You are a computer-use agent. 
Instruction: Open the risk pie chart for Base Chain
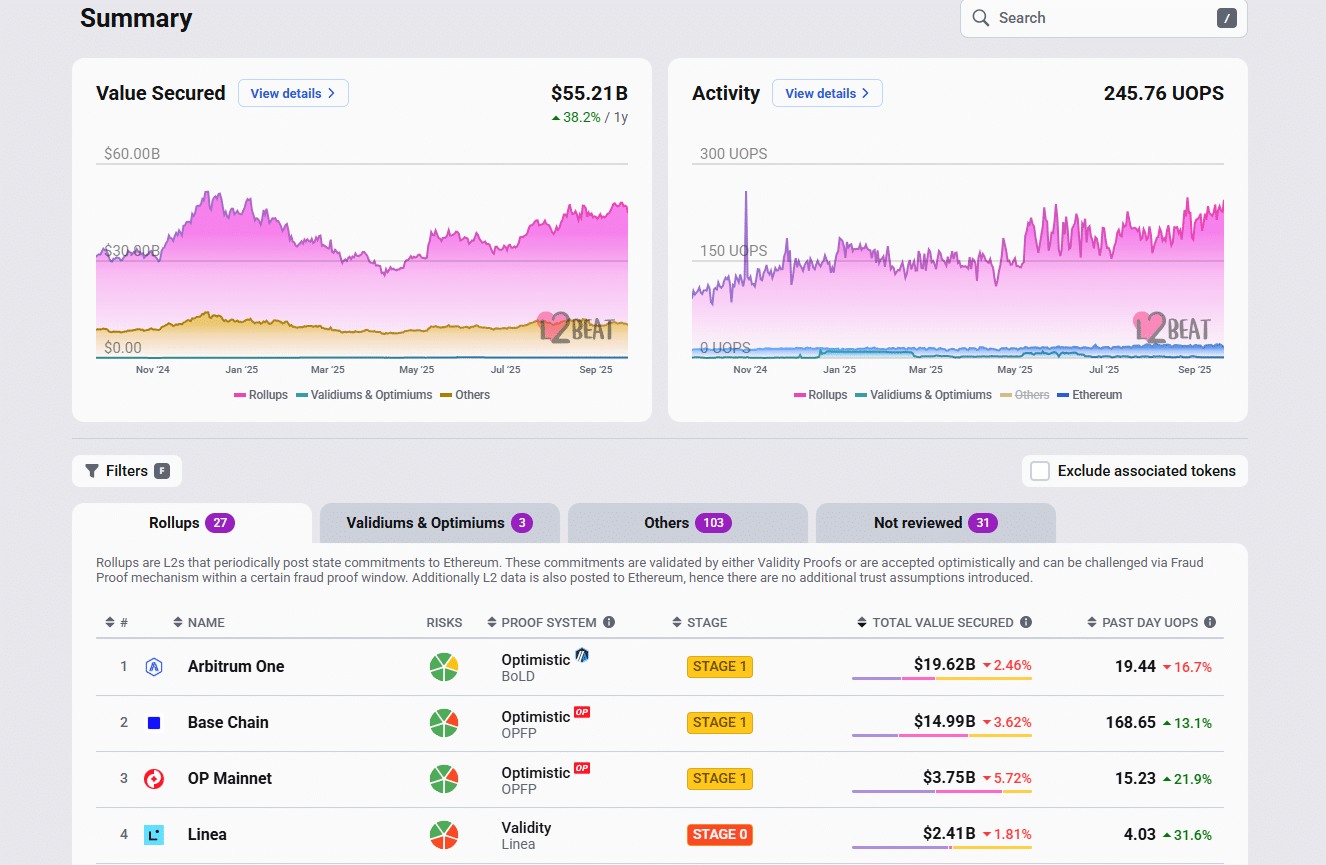point(444,723)
